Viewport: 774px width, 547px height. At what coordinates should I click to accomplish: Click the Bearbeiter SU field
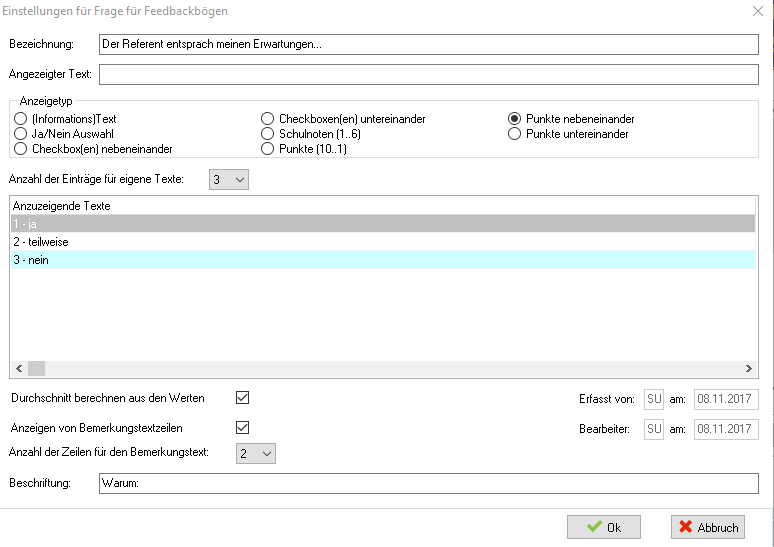pos(654,429)
